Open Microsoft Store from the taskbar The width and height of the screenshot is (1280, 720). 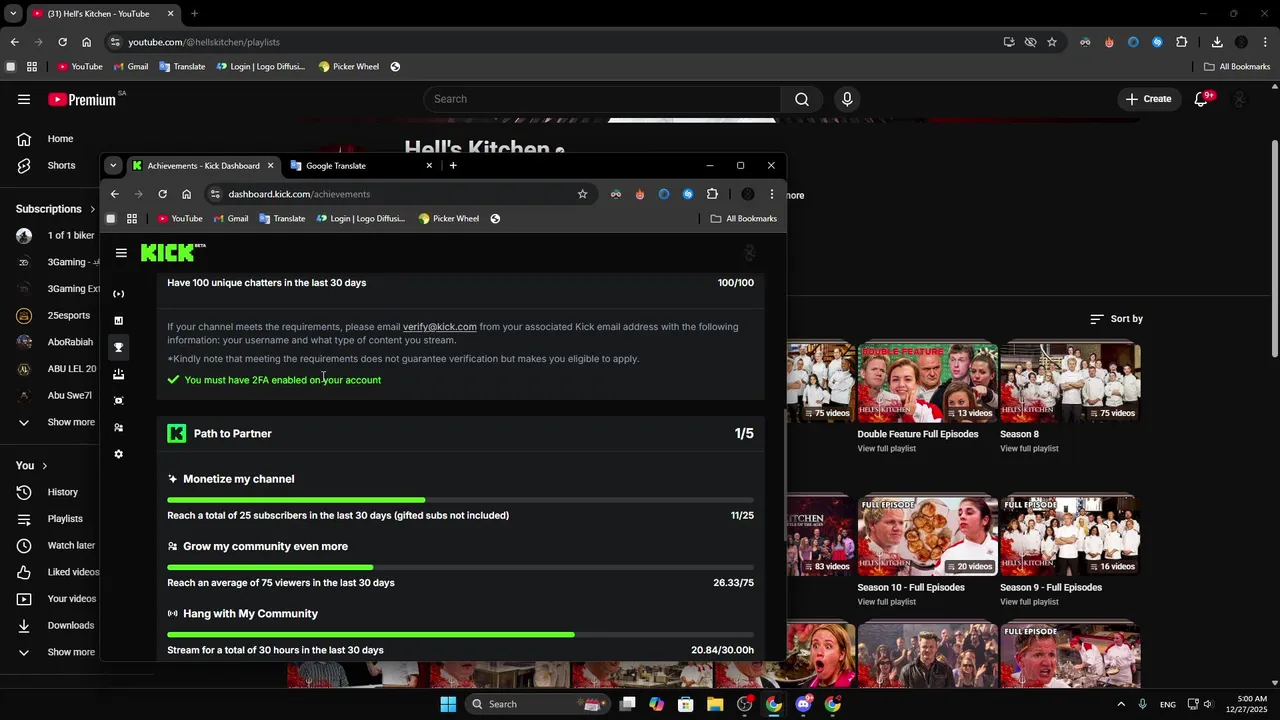[686, 704]
